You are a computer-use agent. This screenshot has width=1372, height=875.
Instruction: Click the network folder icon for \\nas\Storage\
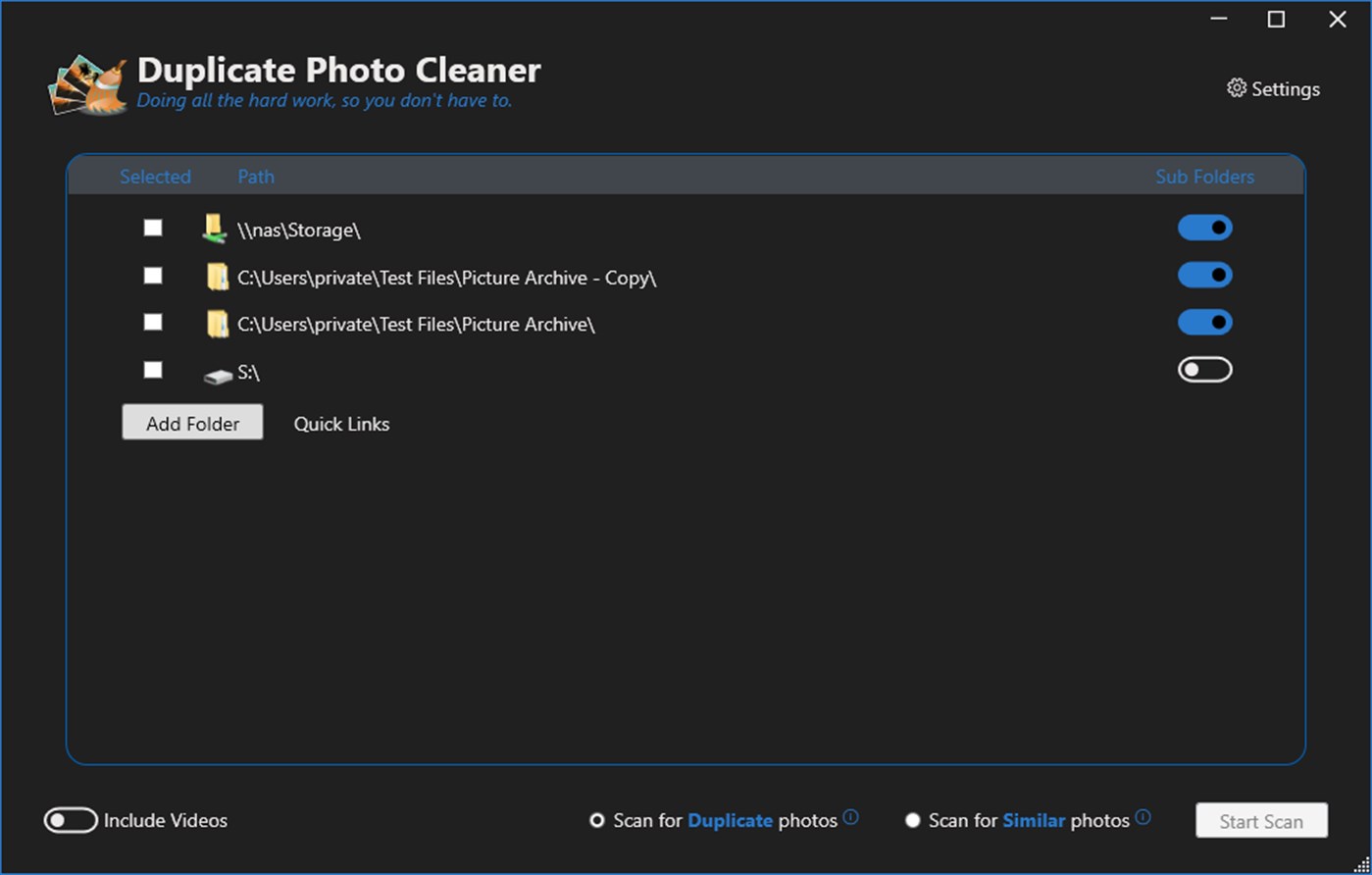[215, 230]
